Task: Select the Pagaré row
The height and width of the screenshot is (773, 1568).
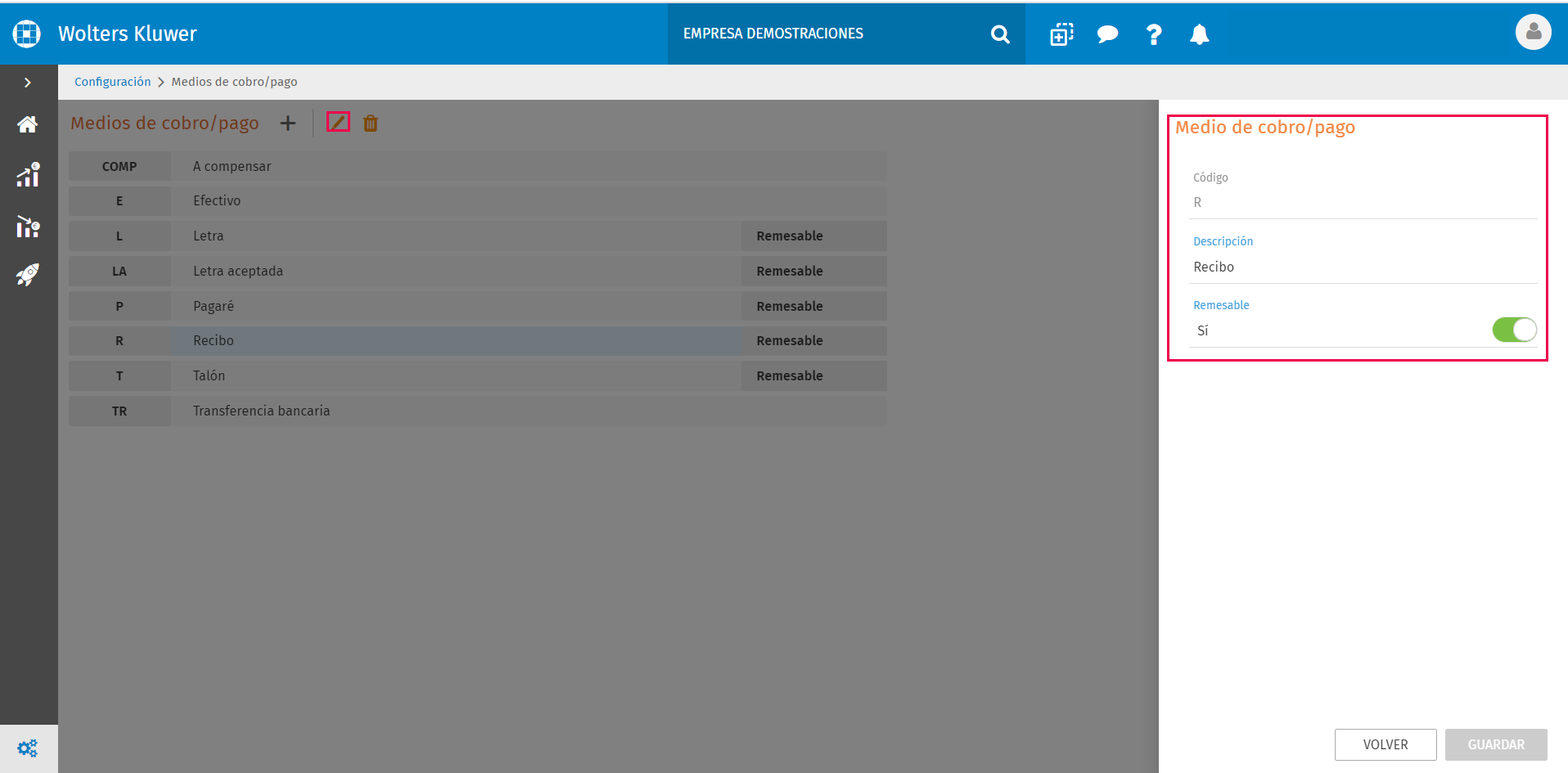Action: point(478,306)
